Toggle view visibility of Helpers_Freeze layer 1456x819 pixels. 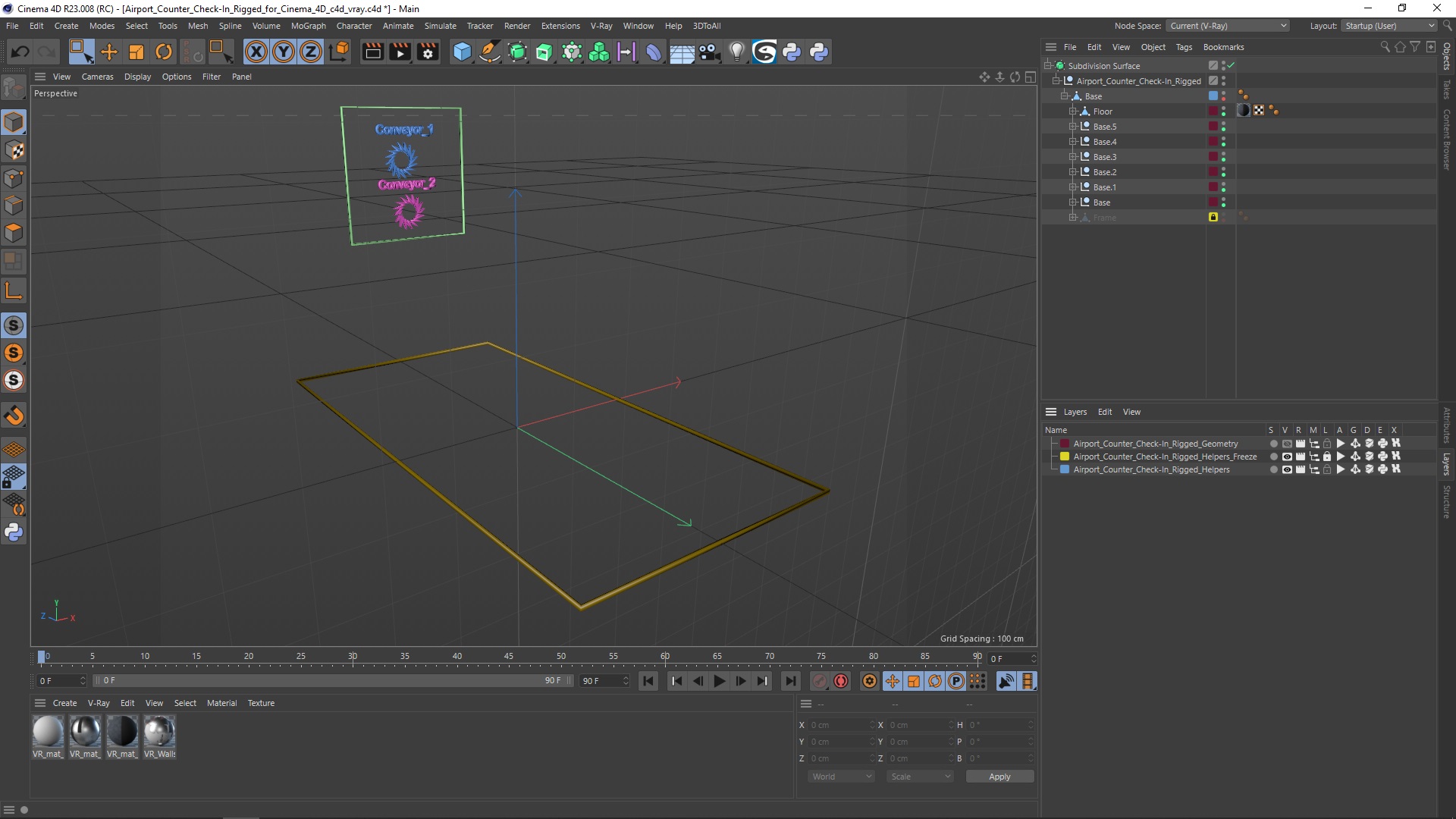pos(1287,457)
